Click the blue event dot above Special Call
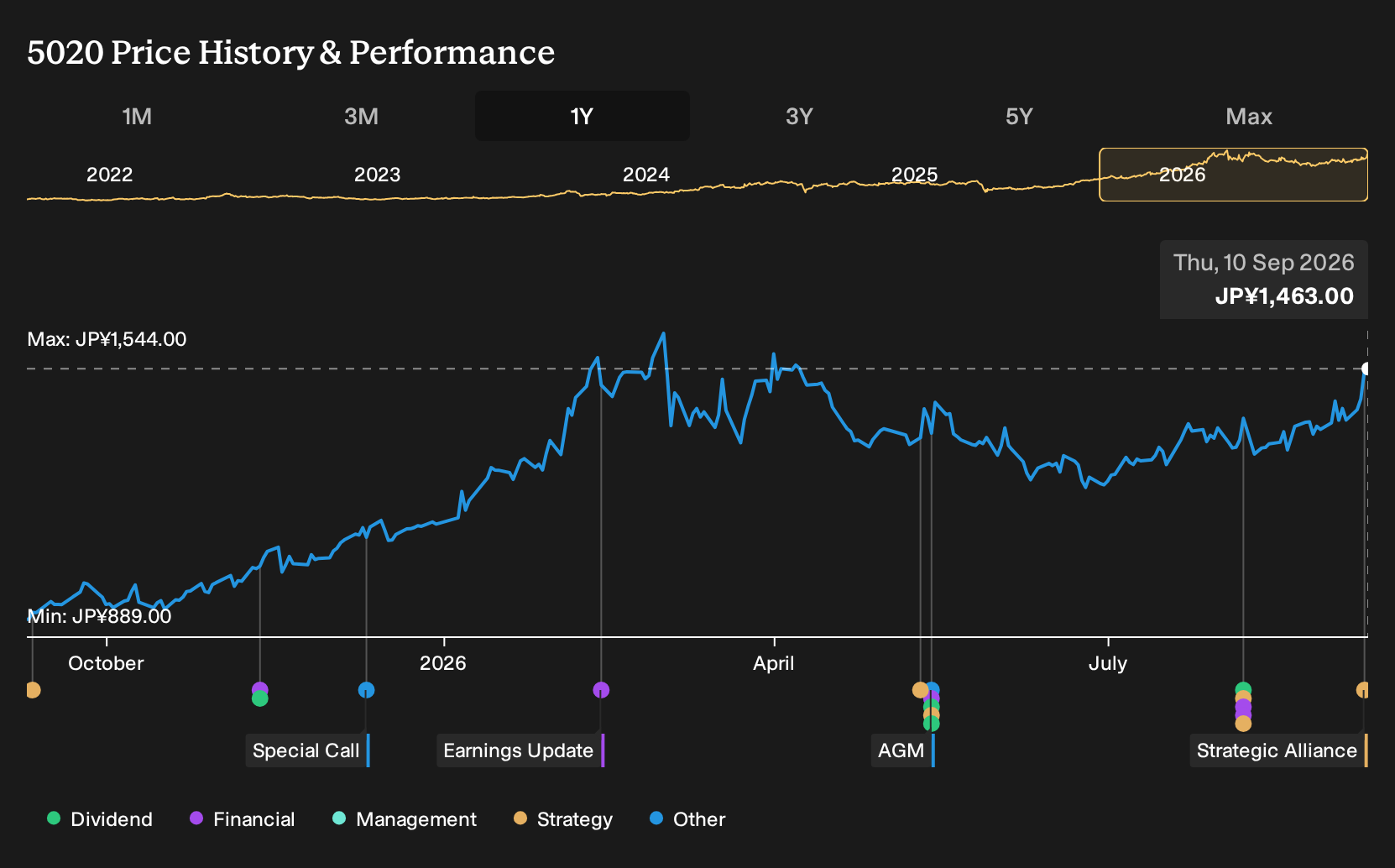Viewport: 1395px width, 868px height. click(x=366, y=690)
